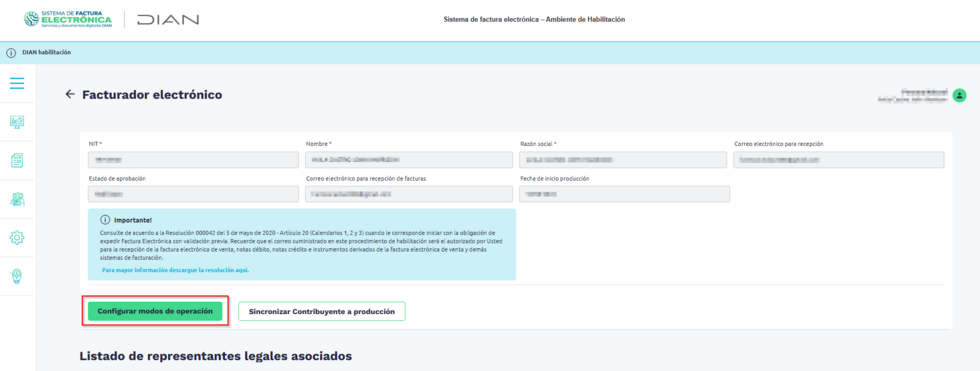
Task: Focus the NIT field
Action: click(194, 160)
